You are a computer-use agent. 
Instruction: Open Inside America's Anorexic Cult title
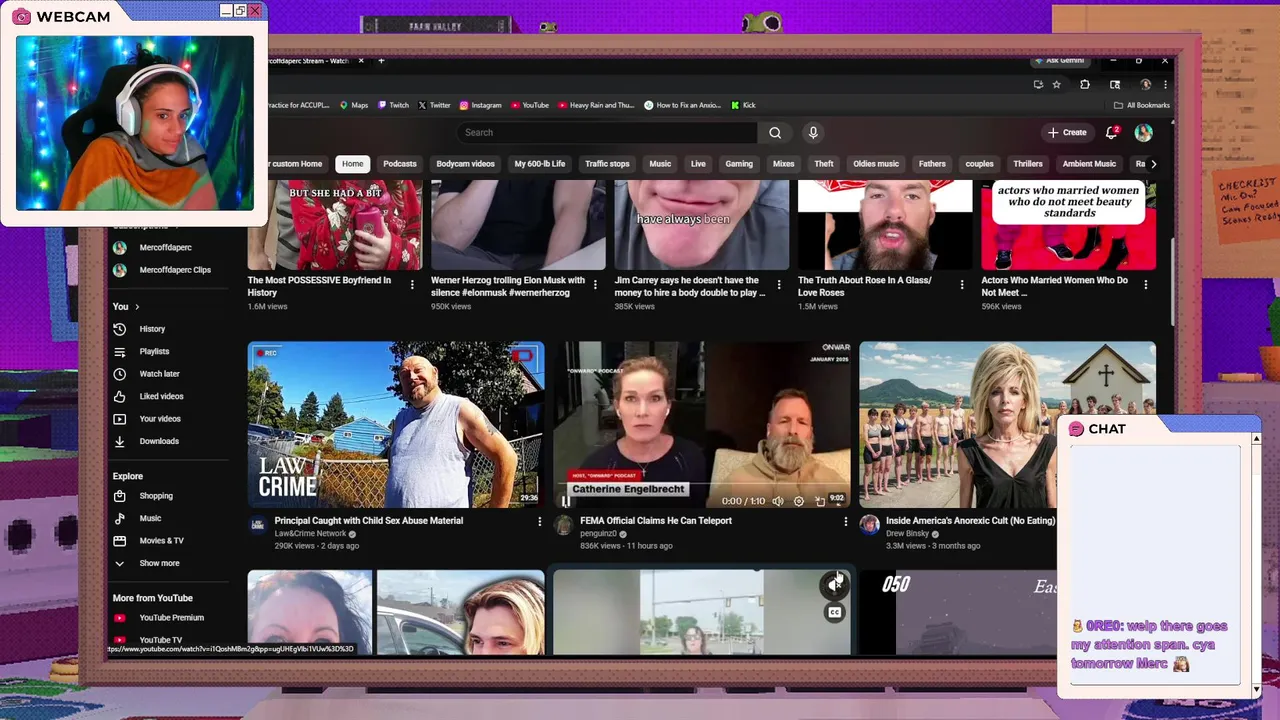click(x=970, y=521)
